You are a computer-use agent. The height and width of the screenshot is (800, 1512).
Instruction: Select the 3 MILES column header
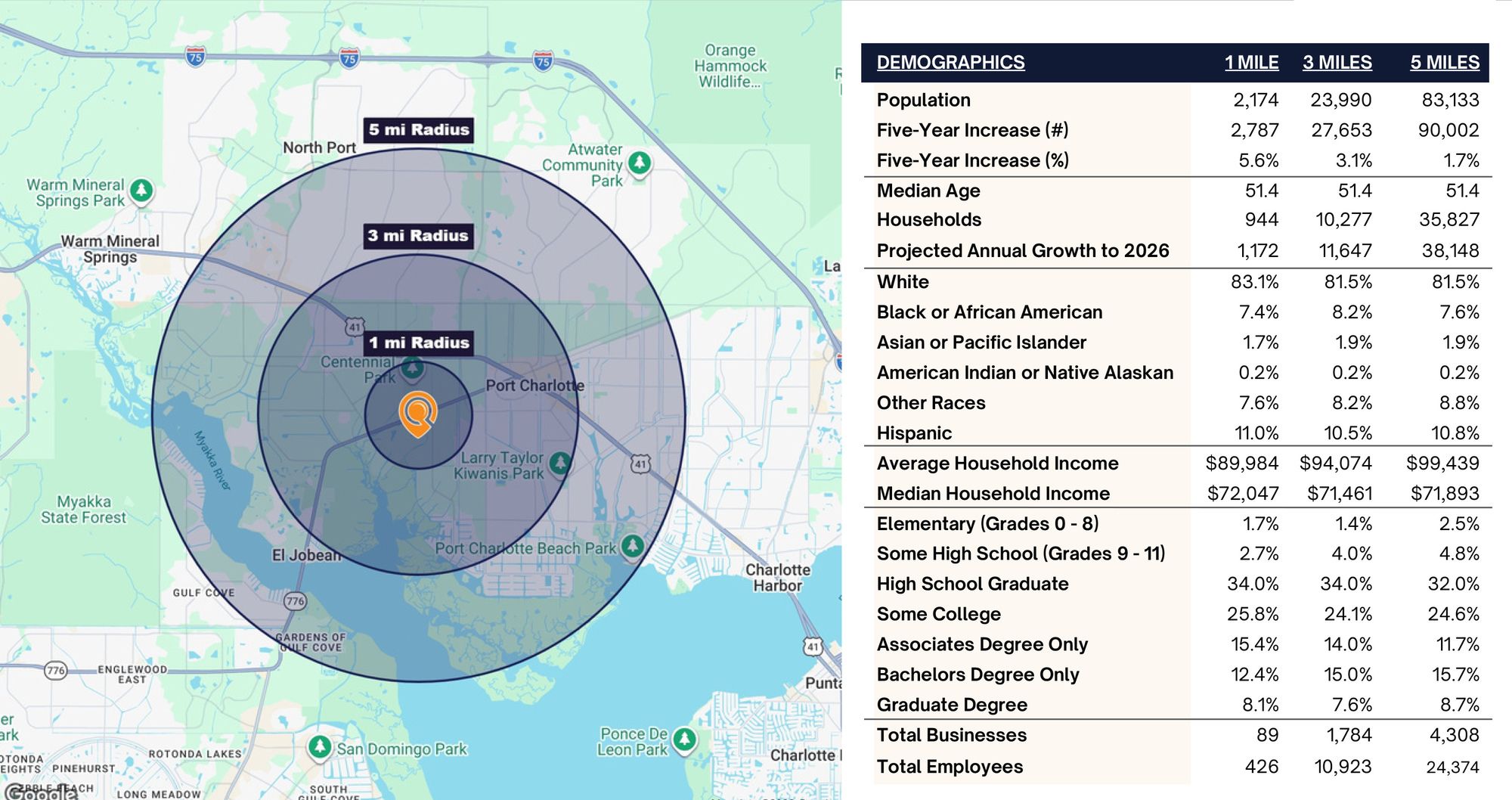pyautogui.click(x=1337, y=62)
